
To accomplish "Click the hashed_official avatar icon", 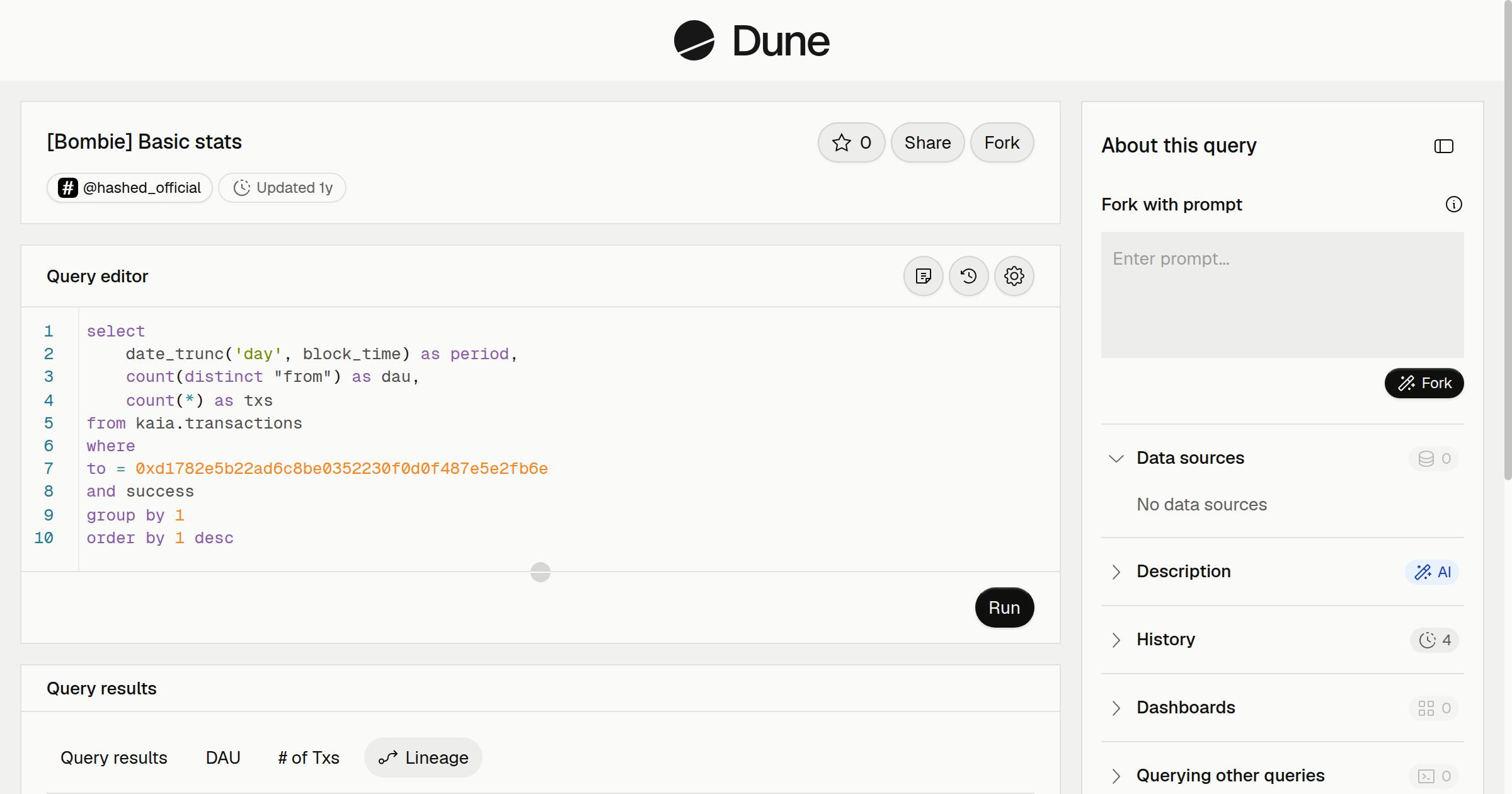I will 67,188.
